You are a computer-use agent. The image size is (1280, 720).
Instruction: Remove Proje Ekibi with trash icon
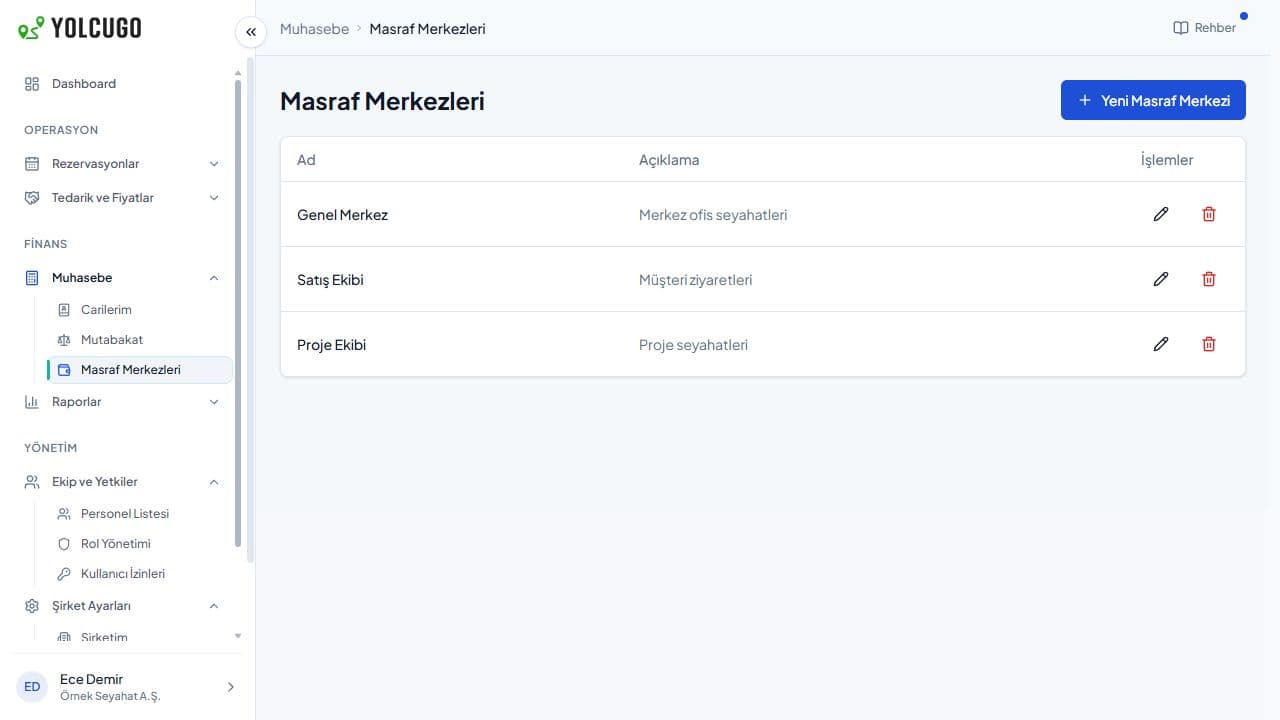[1209, 344]
